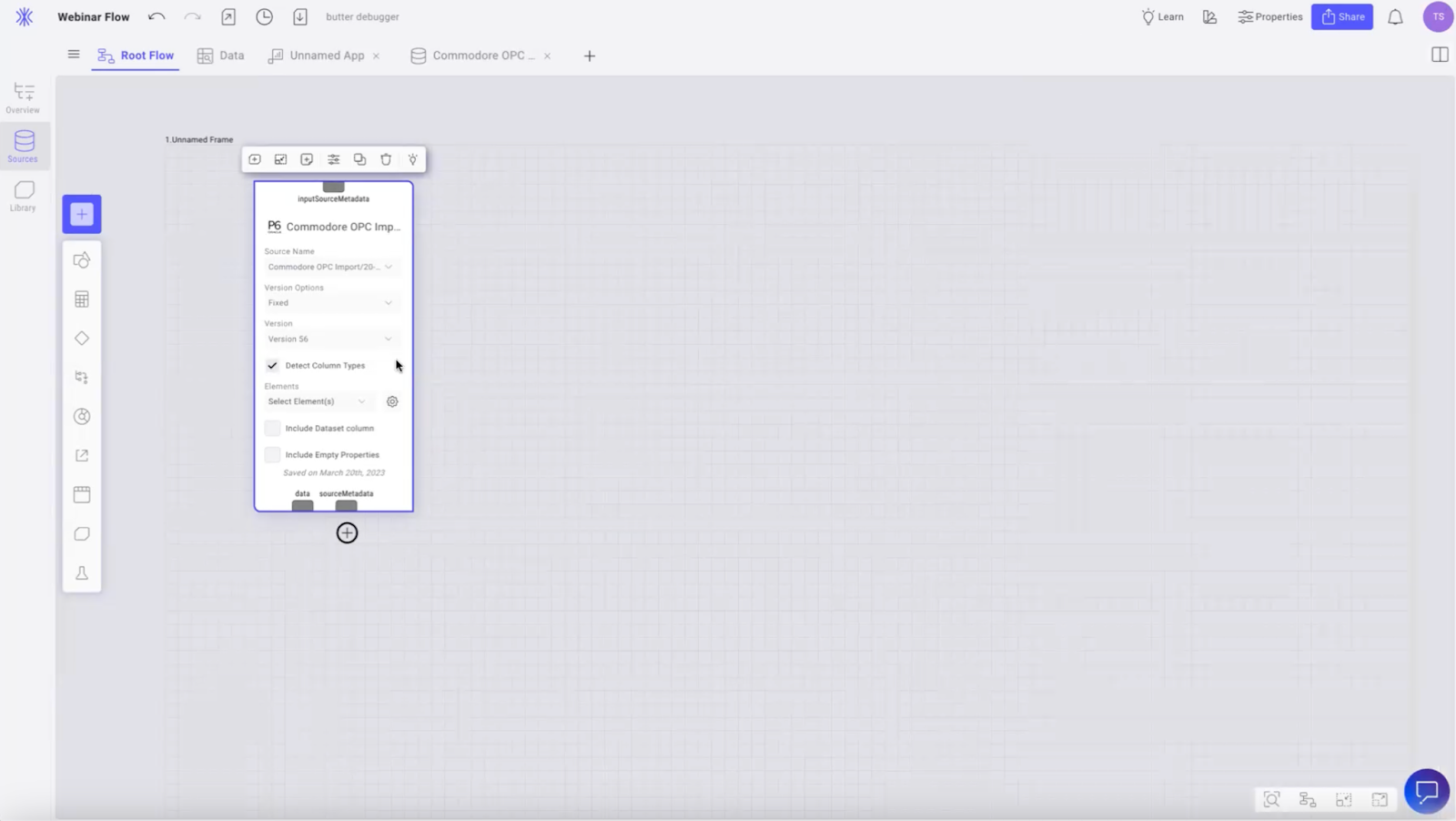Click the chart icon in the node toolbar

click(280, 159)
